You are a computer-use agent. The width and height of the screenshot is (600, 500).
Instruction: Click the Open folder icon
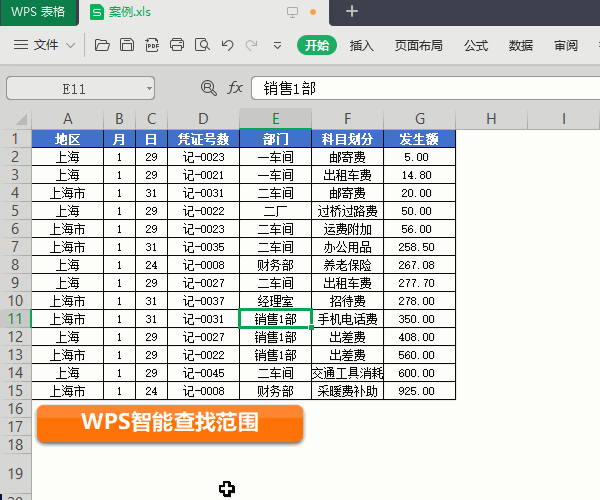102,45
